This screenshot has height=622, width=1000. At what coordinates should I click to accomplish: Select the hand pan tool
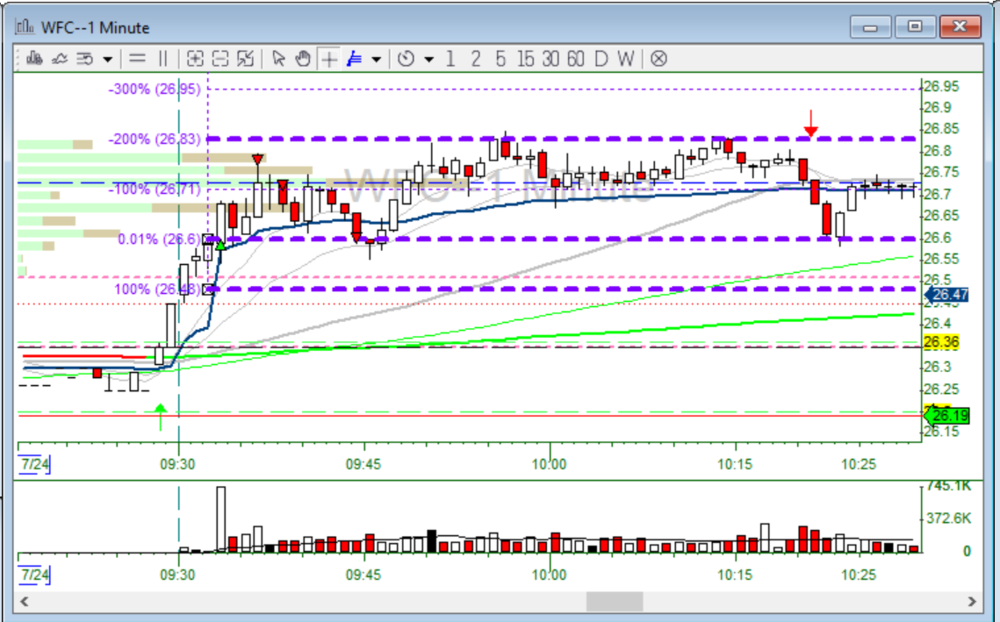(304, 58)
